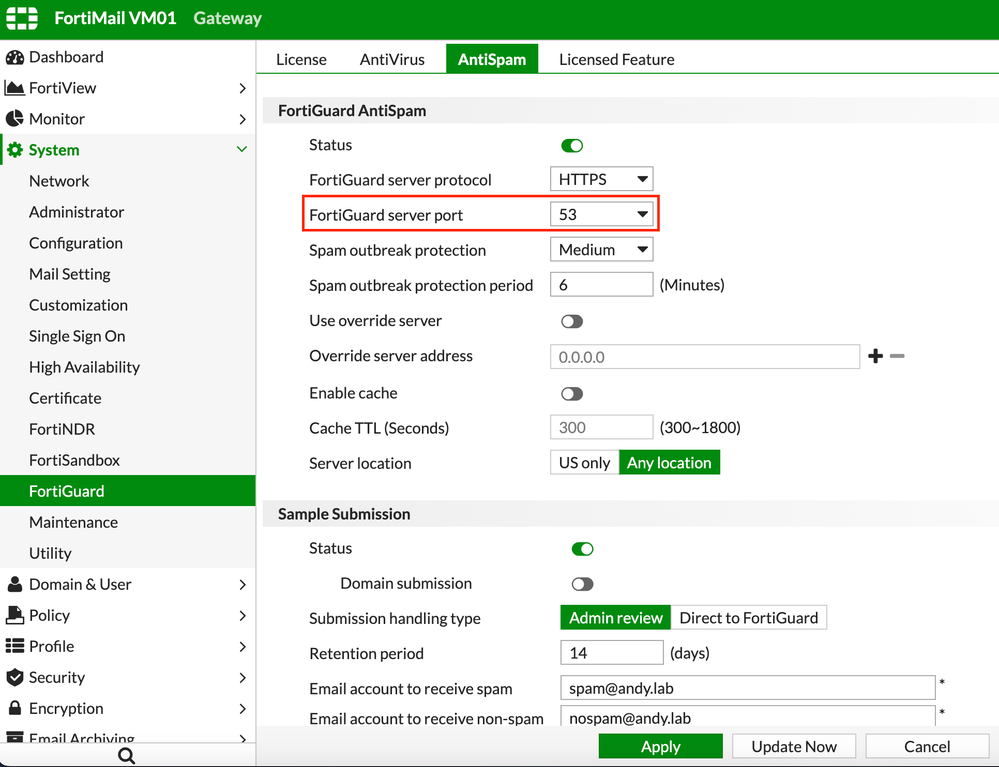Open Certificate in sidebar

click(65, 398)
